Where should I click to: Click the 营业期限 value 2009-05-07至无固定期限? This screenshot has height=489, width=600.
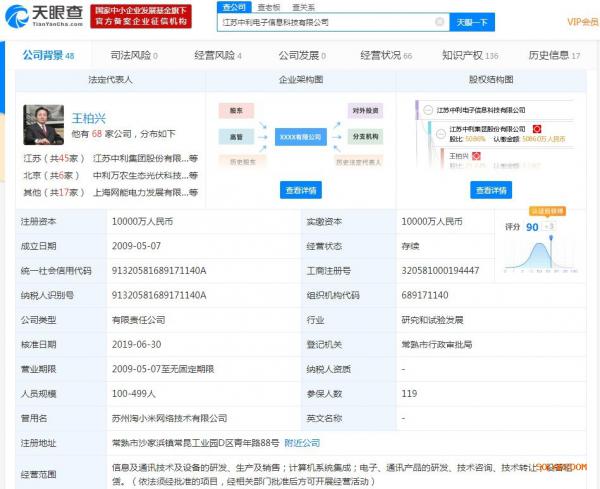point(163,369)
